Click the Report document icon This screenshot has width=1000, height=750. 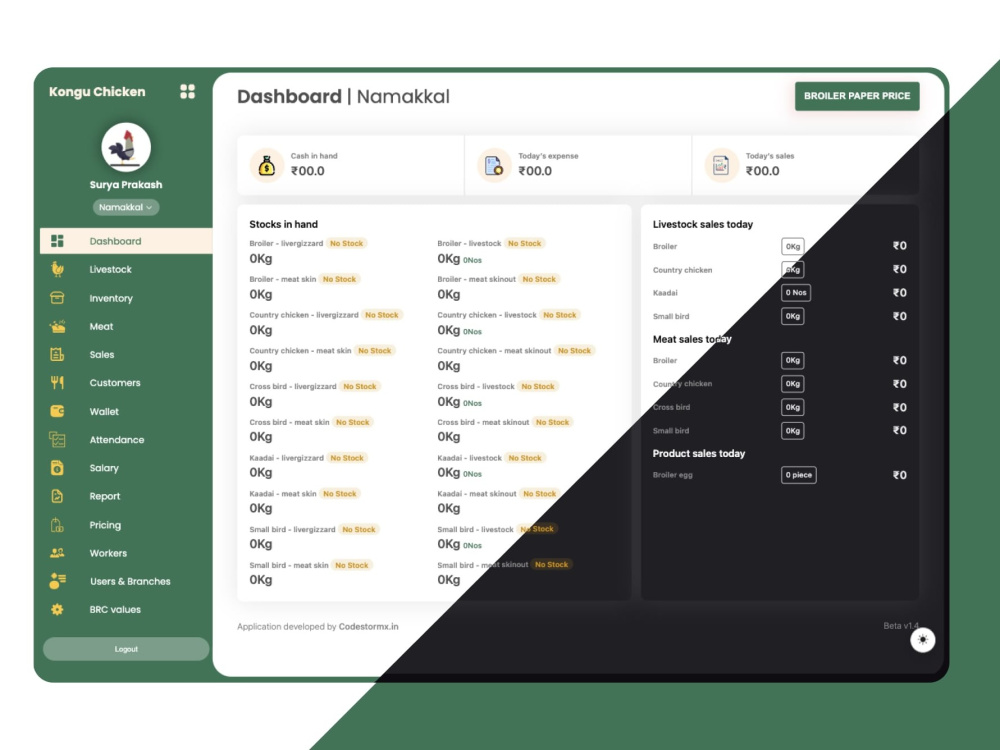coord(57,496)
